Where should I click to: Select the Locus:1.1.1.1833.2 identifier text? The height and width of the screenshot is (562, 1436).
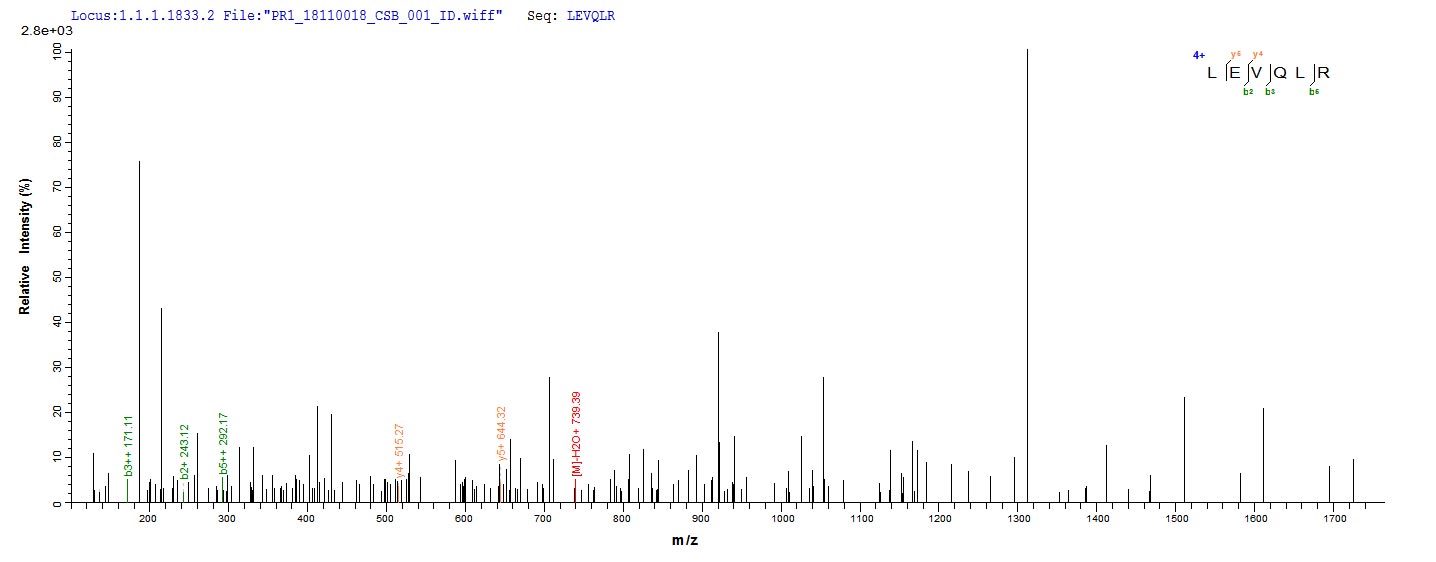pyautogui.click(x=138, y=16)
